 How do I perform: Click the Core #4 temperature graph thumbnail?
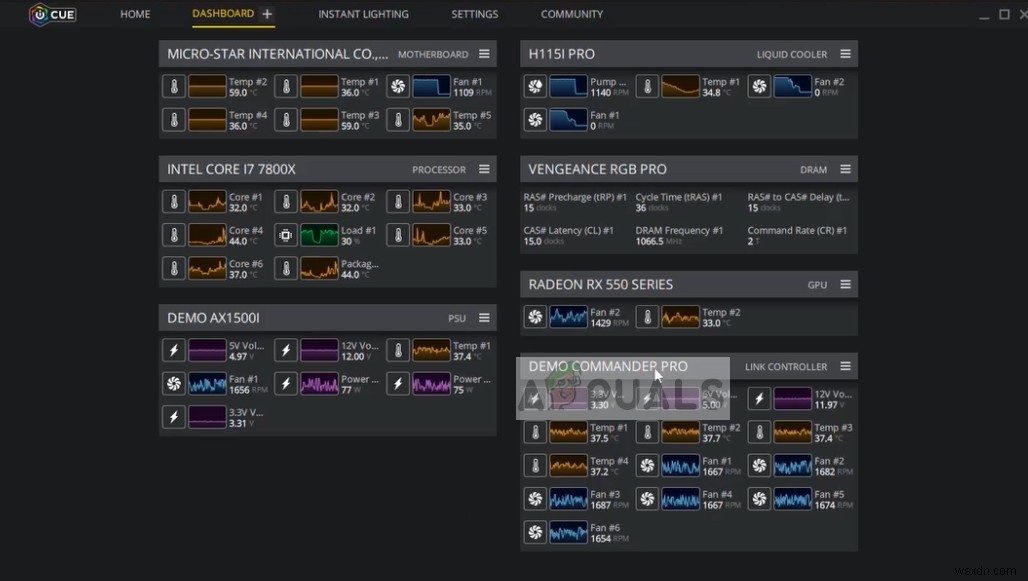tap(207, 235)
